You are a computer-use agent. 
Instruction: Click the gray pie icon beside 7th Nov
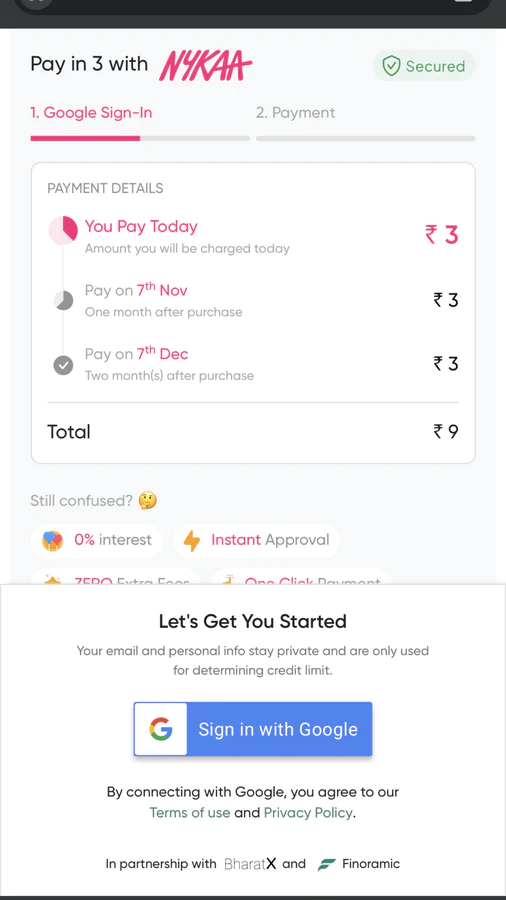click(63, 300)
